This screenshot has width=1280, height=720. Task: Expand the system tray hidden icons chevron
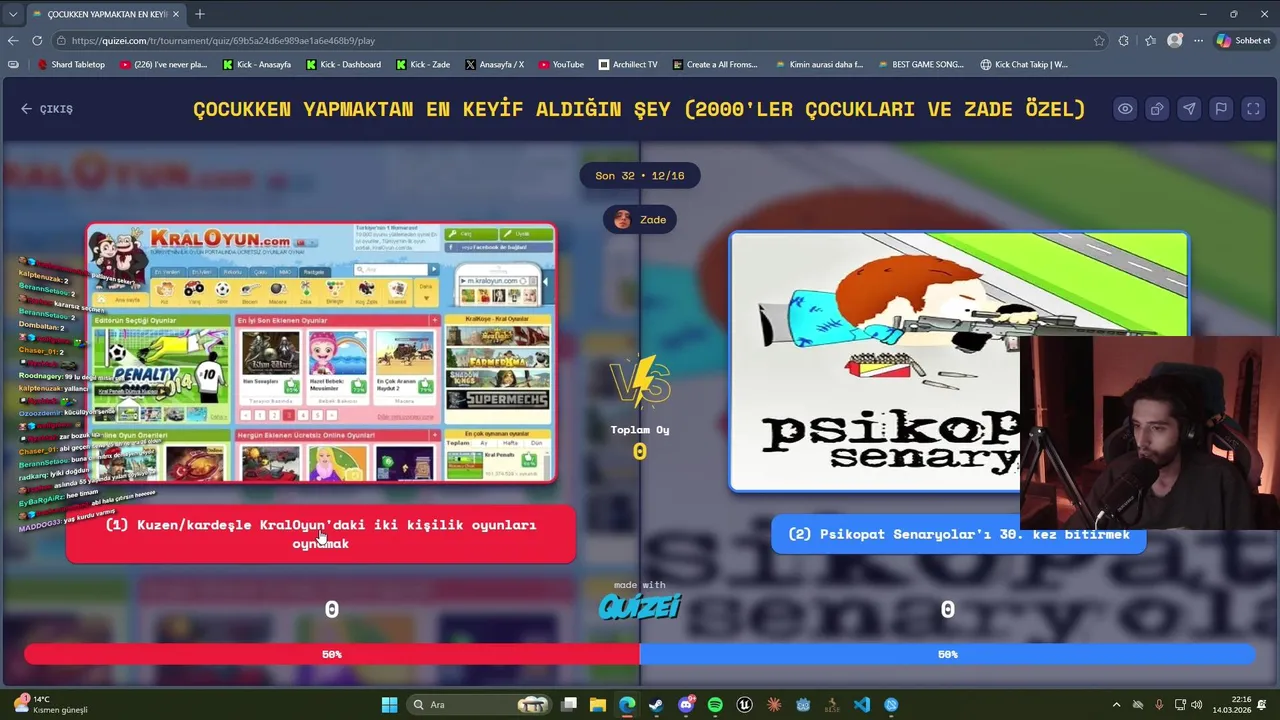[x=1117, y=705]
